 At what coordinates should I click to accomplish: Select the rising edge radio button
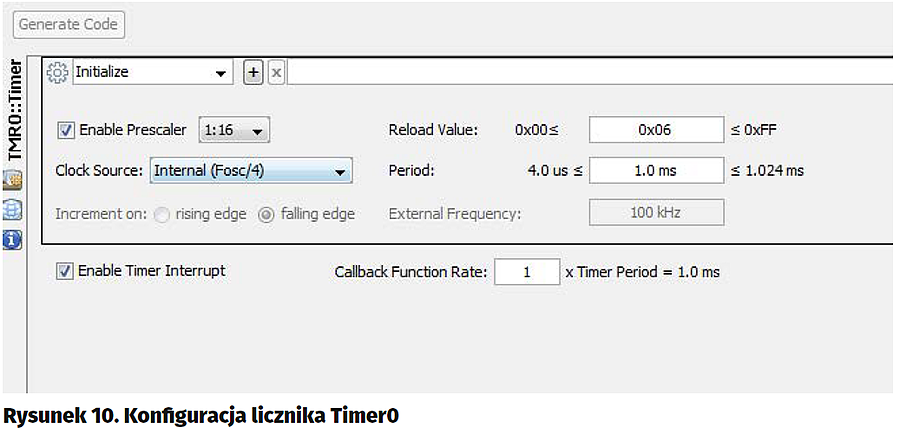click(x=161, y=214)
